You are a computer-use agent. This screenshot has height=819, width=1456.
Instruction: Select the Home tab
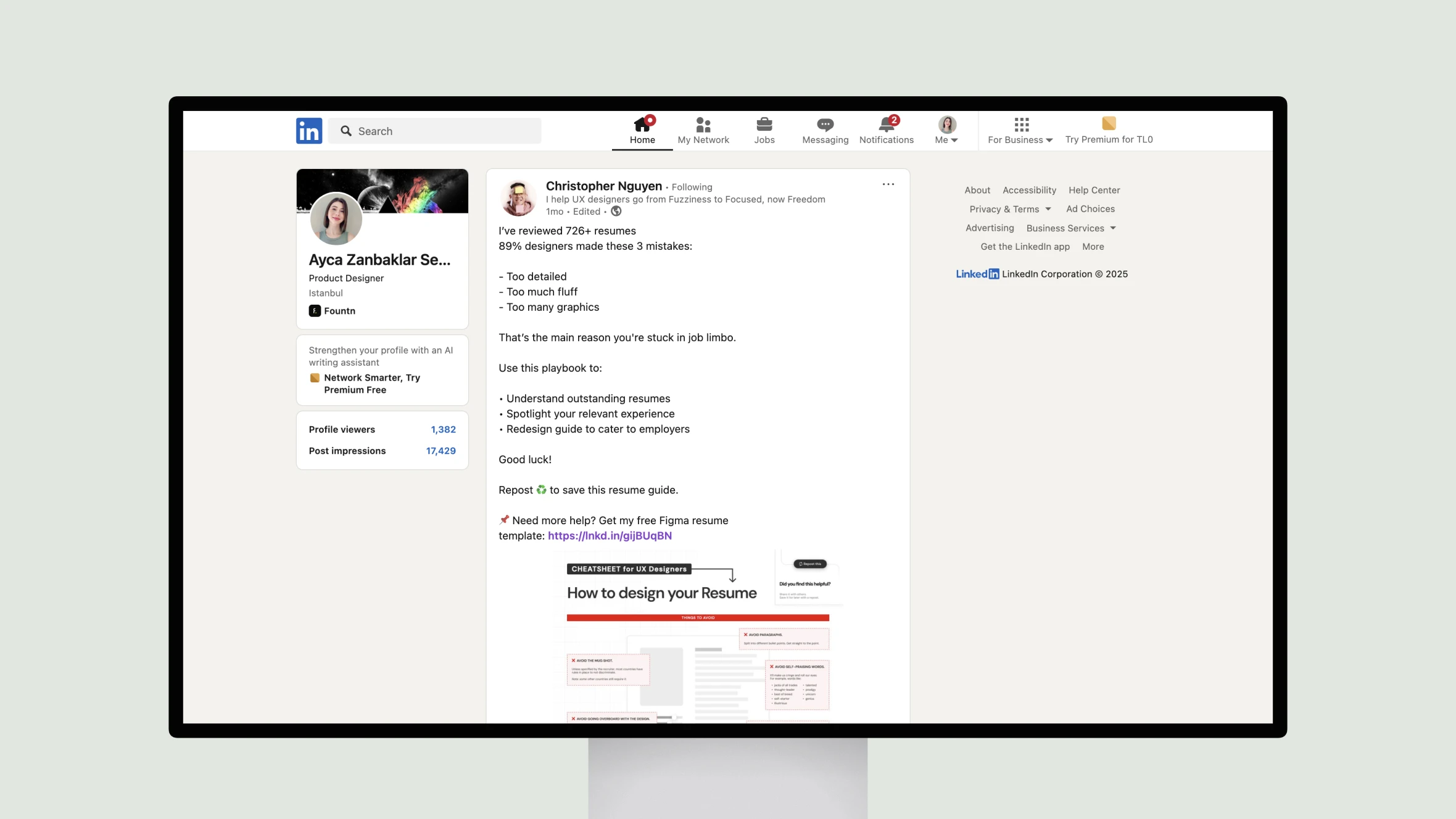[642, 130]
